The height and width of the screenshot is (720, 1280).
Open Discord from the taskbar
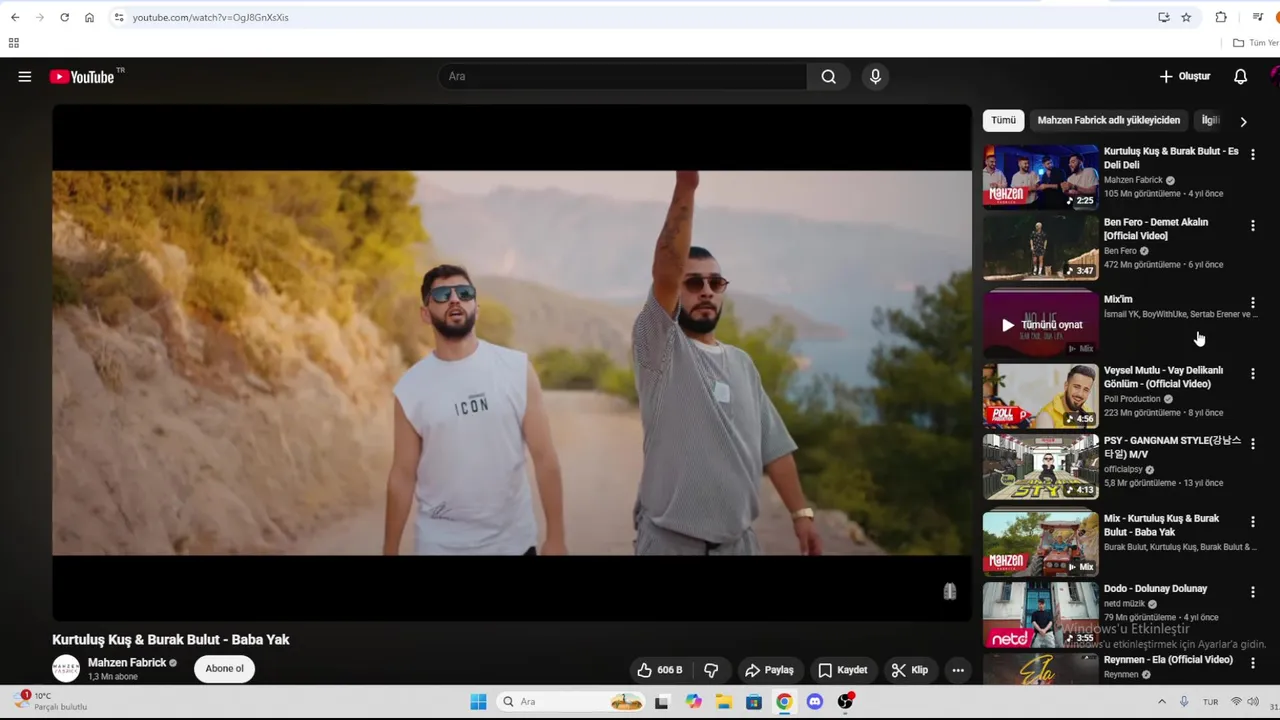pos(814,702)
